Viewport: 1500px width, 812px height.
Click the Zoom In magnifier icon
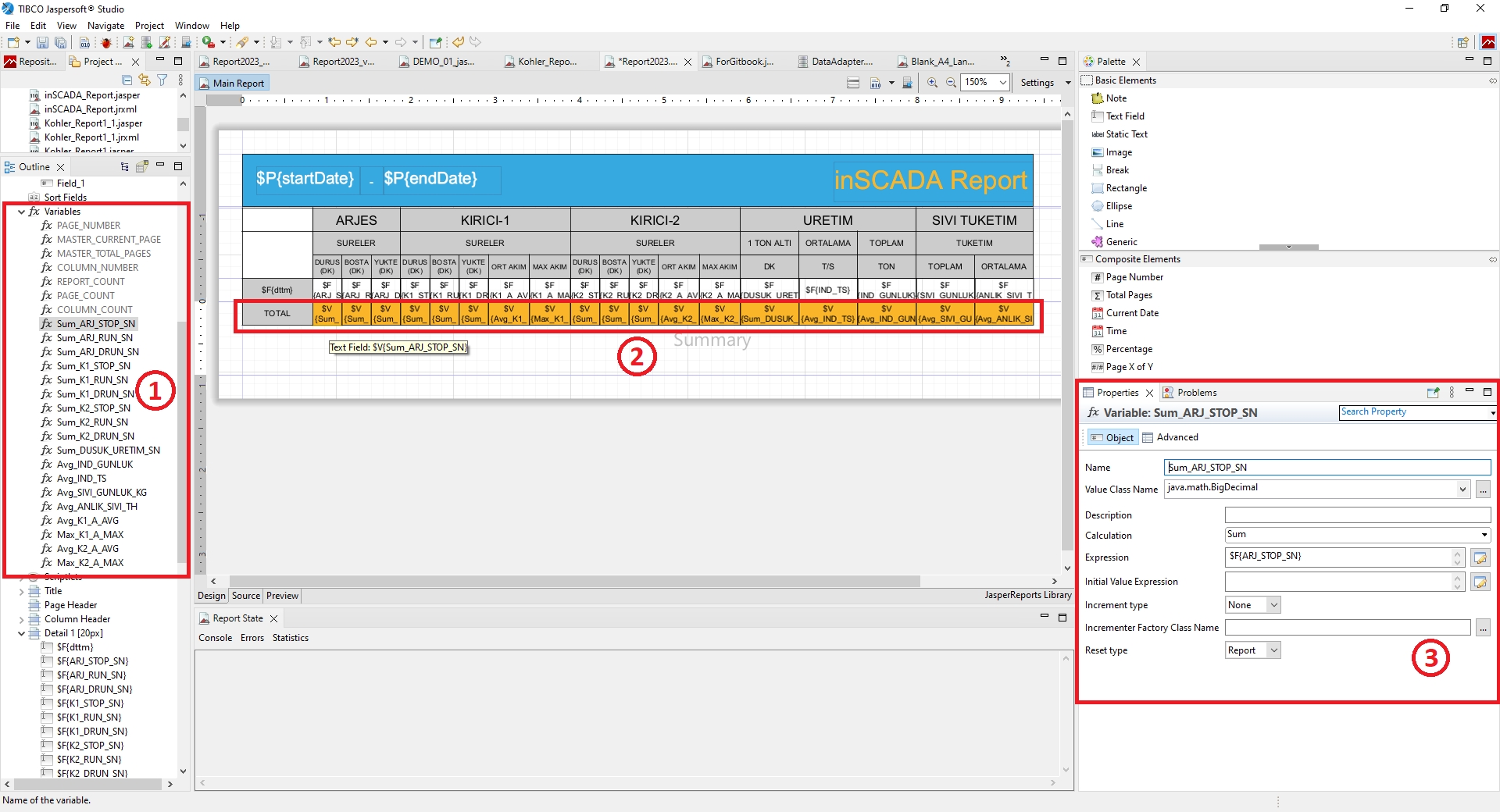click(x=932, y=83)
